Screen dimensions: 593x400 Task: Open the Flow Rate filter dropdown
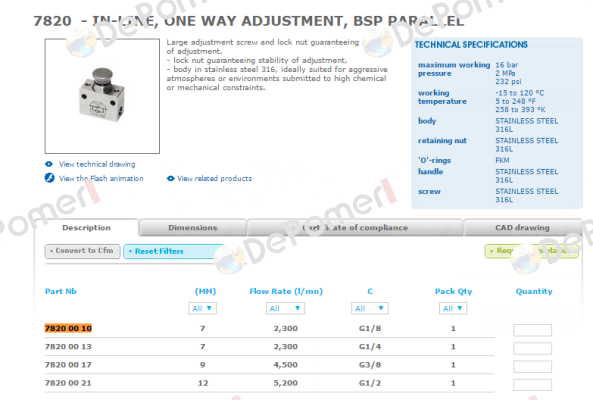click(x=285, y=309)
